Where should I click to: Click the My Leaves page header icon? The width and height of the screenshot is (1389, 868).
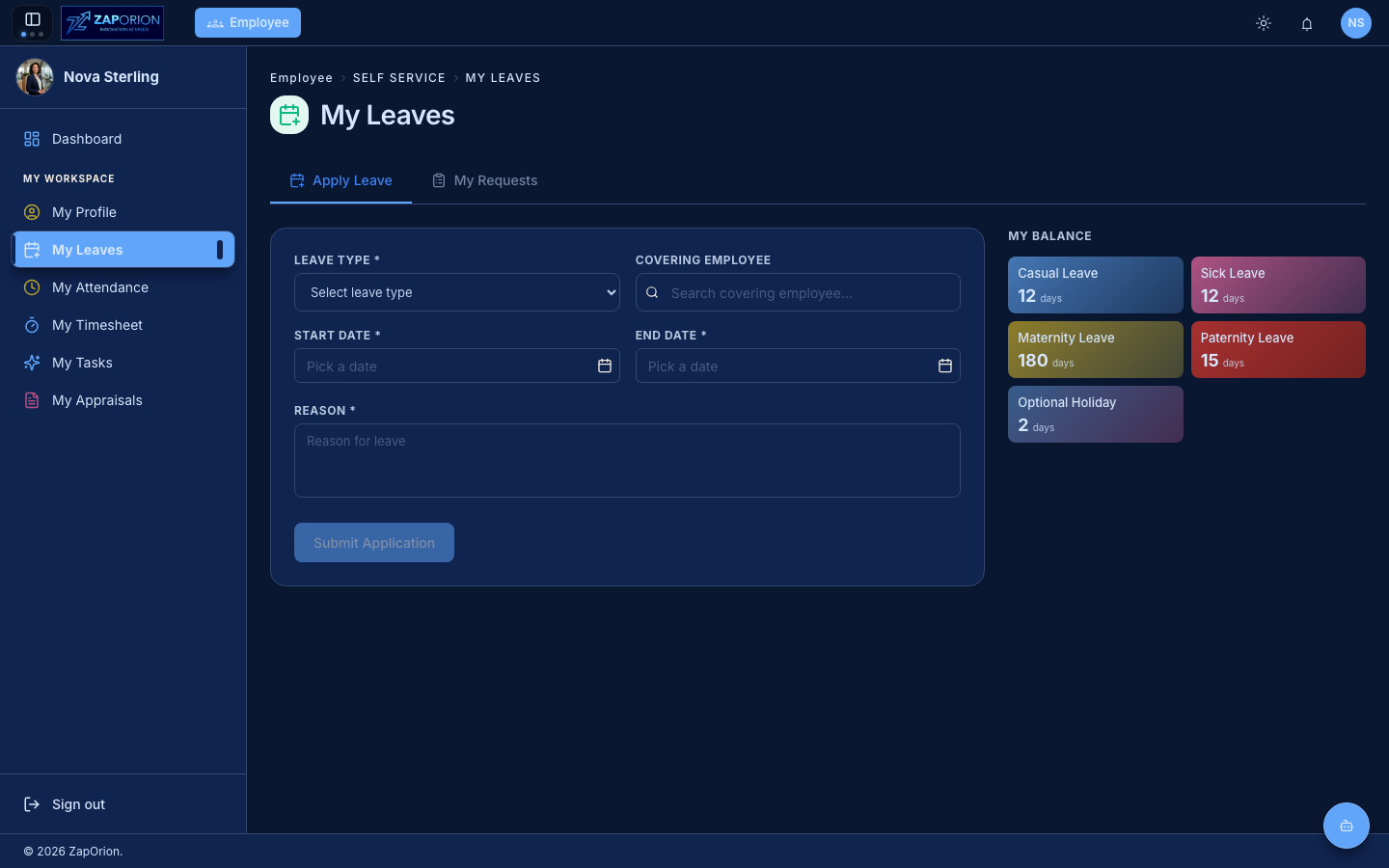click(289, 115)
